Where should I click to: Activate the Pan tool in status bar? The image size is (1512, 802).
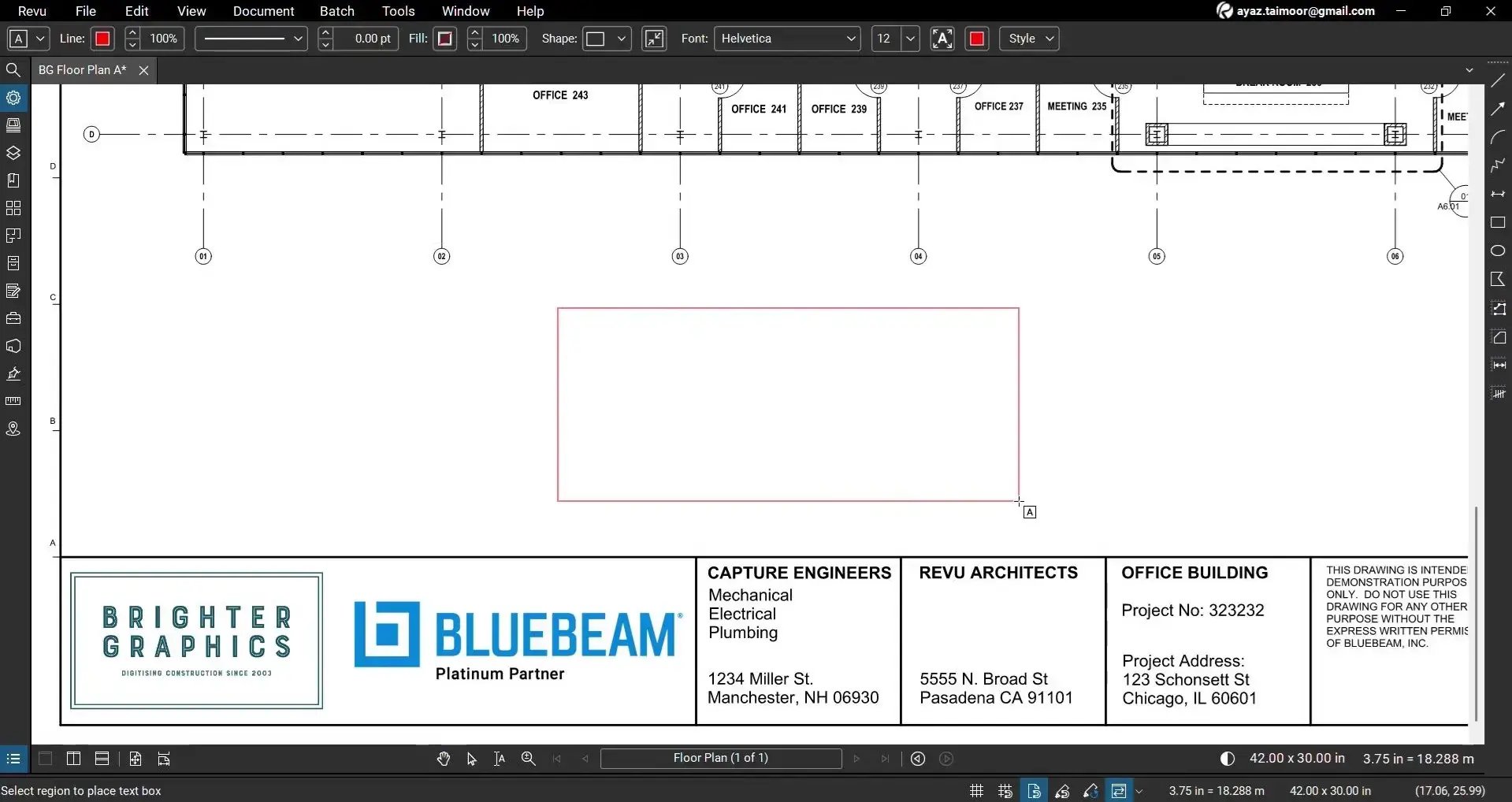click(x=443, y=758)
